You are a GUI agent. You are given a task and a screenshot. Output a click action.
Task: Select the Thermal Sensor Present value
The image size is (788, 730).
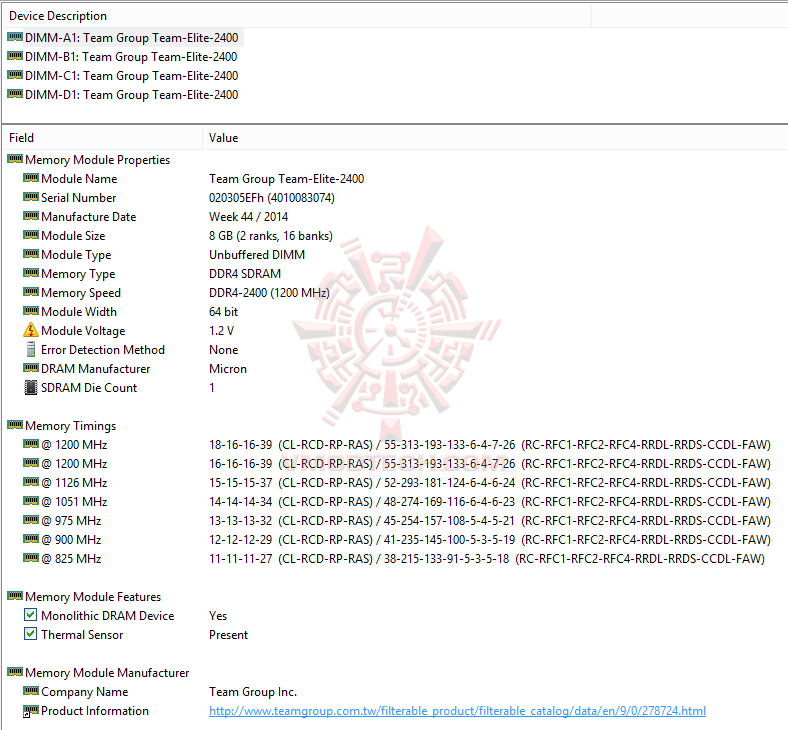pos(228,635)
